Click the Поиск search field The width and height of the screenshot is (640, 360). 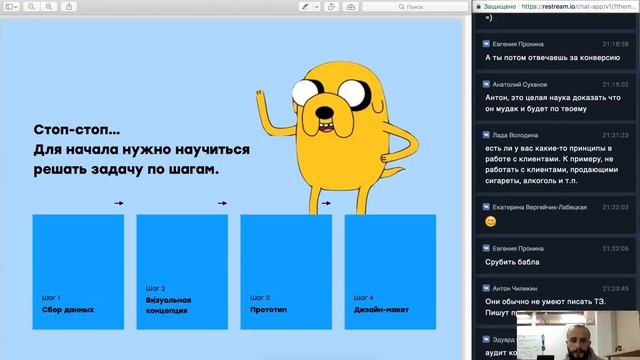point(415,7)
